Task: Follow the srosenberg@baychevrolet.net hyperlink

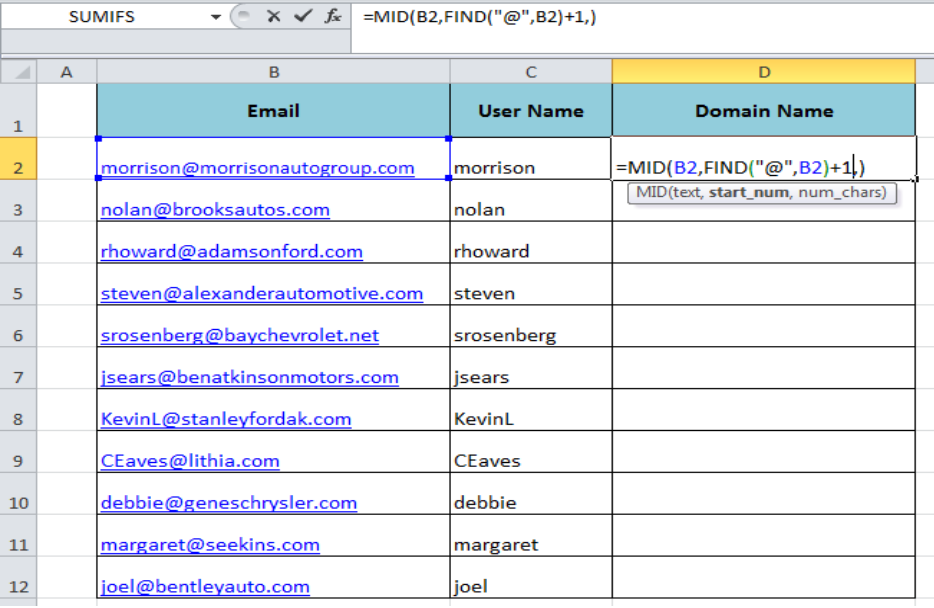Action: [x=240, y=336]
